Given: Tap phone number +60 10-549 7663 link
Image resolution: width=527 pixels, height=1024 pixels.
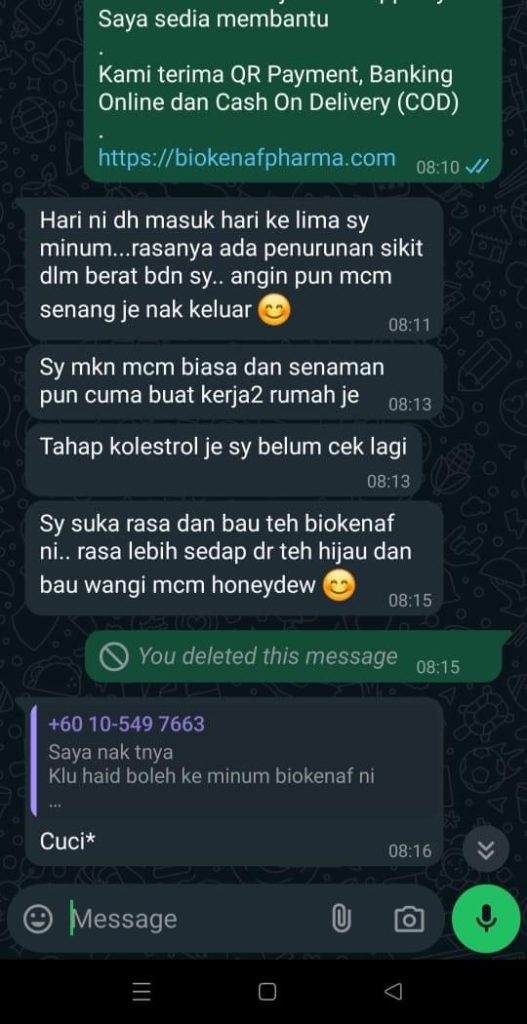Looking at the screenshot, I should [x=126, y=724].
